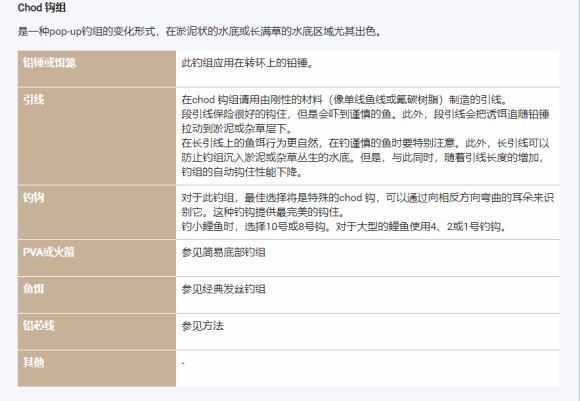This screenshot has width=580, height=401.
Task: Click the dash in the '其他' row
Action: point(183,363)
